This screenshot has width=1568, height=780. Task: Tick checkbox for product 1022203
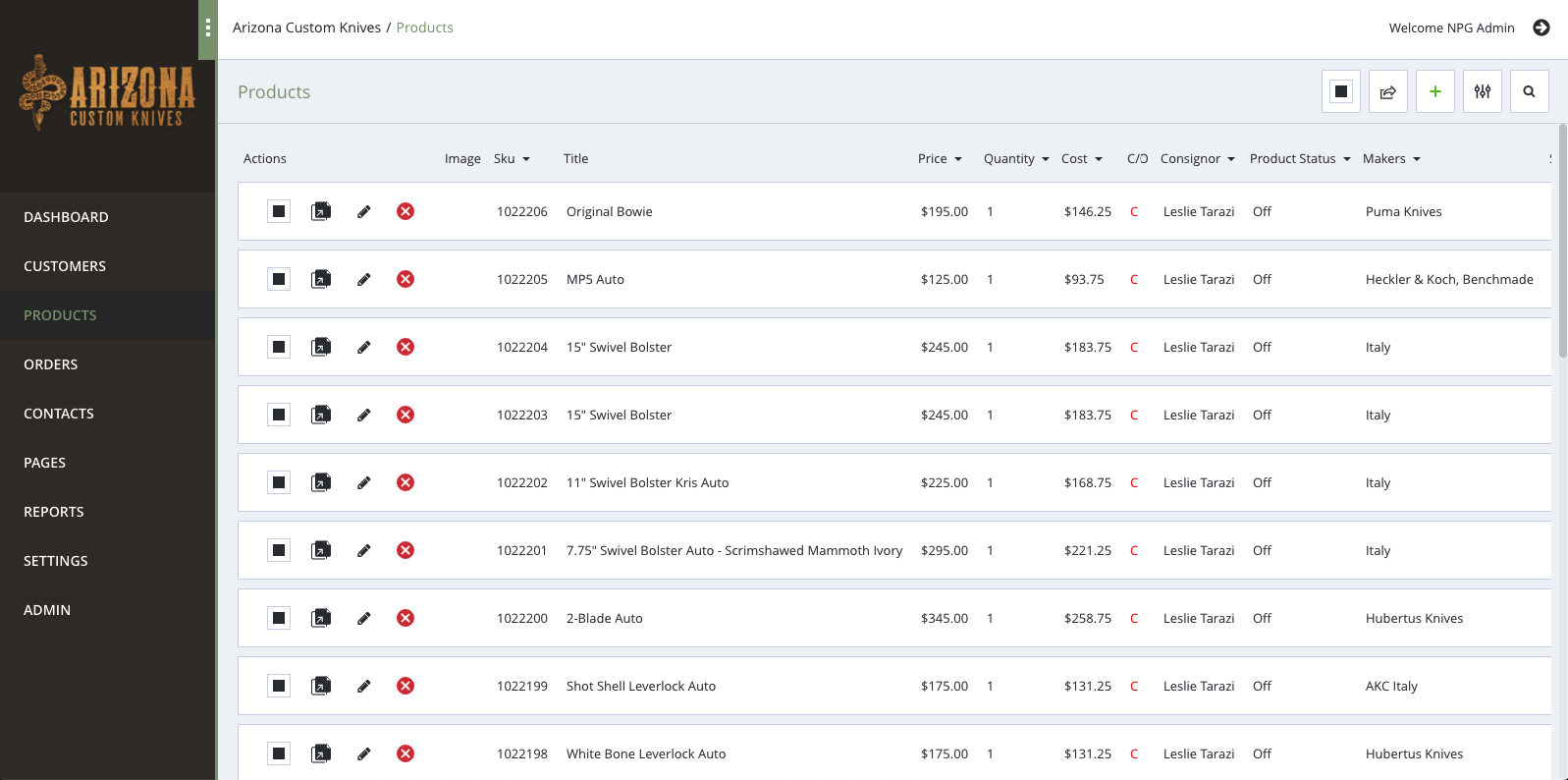[279, 415]
